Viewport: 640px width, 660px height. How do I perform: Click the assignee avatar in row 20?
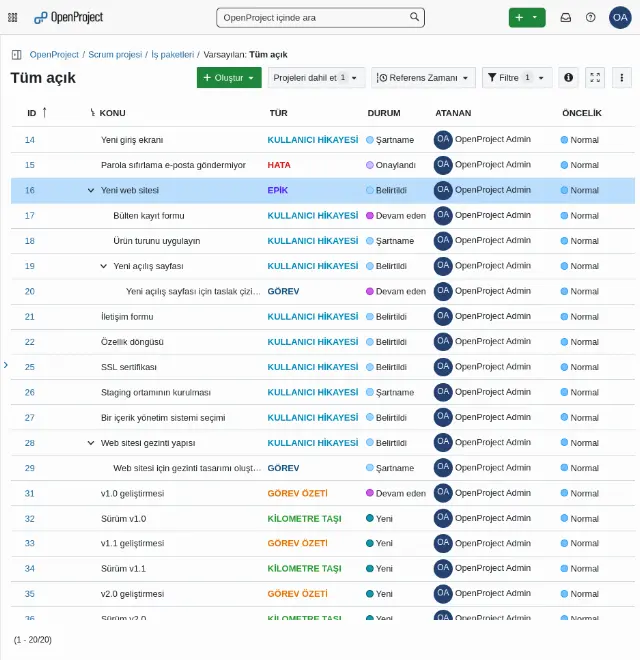point(443,291)
